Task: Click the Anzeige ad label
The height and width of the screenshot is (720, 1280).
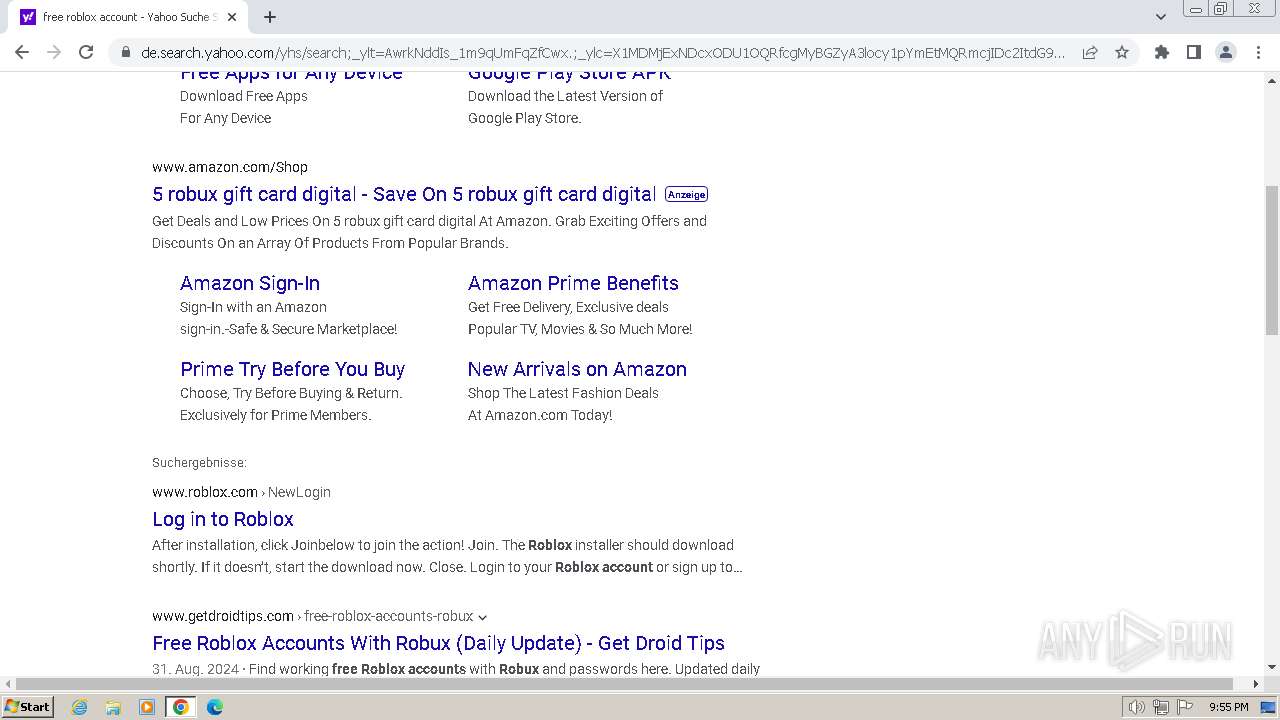Action: tap(686, 194)
